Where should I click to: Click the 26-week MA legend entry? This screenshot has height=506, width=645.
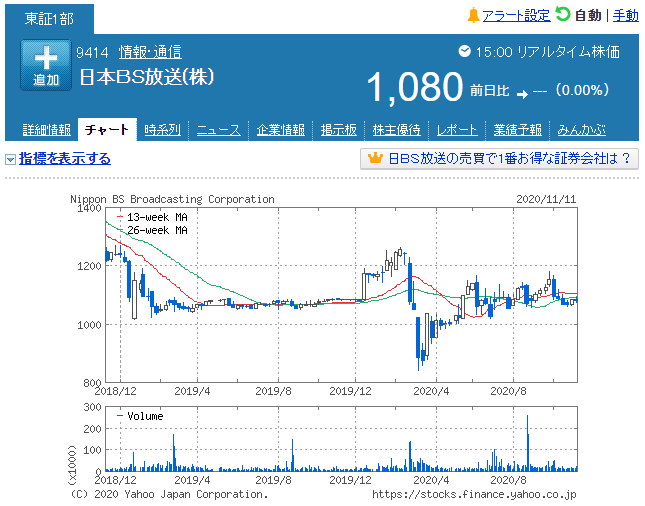coord(152,230)
